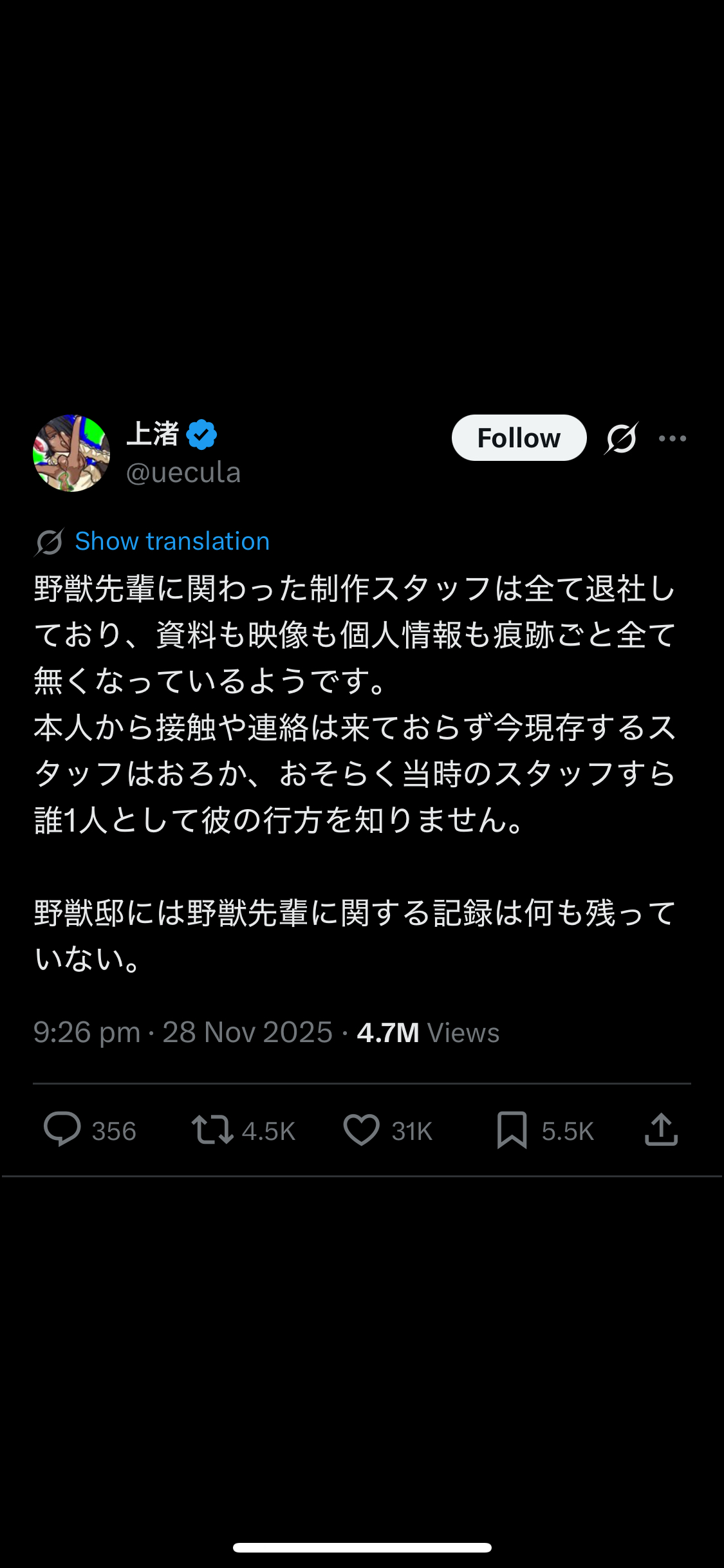This screenshot has height=1568, width=724.
Task: Bookmark this post with the bookmark icon
Action: coord(512,1130)
